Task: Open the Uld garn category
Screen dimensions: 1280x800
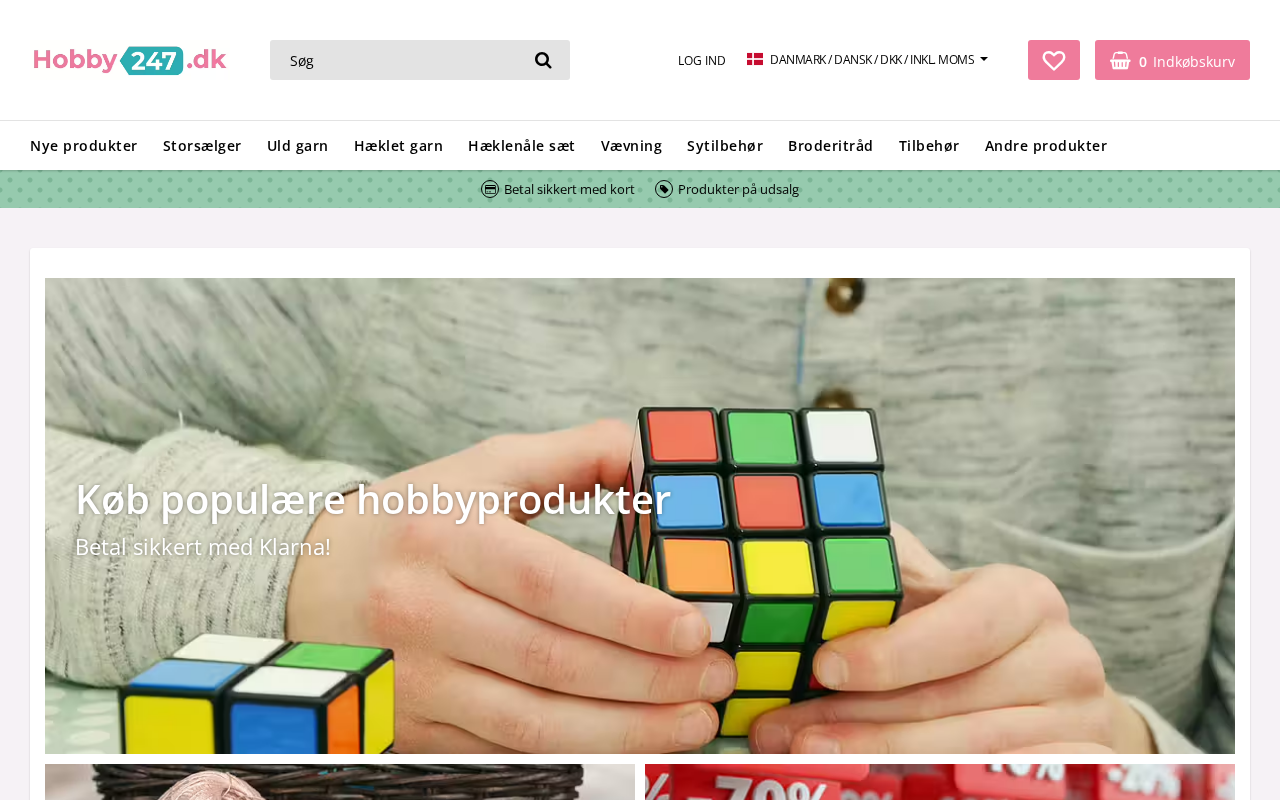Action: (x=298, y=146)
